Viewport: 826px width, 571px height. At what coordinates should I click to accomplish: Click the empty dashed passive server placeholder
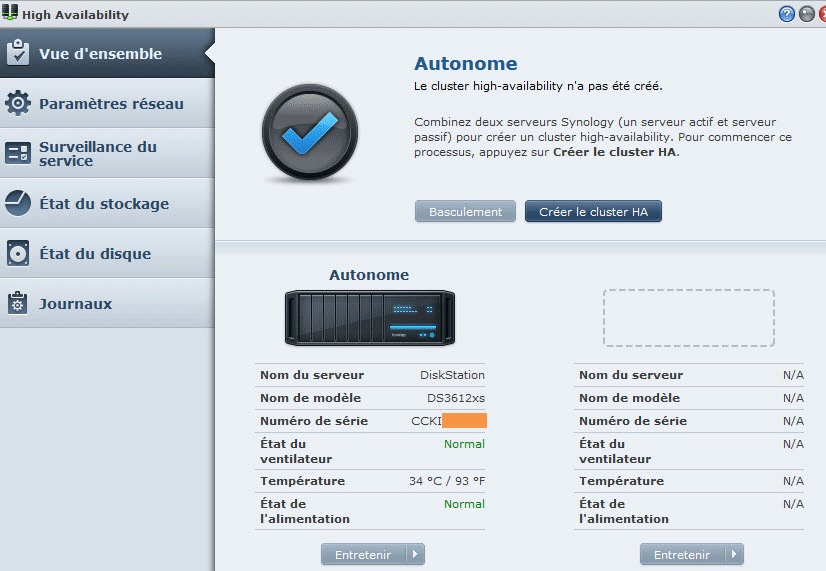coord(688,318)
